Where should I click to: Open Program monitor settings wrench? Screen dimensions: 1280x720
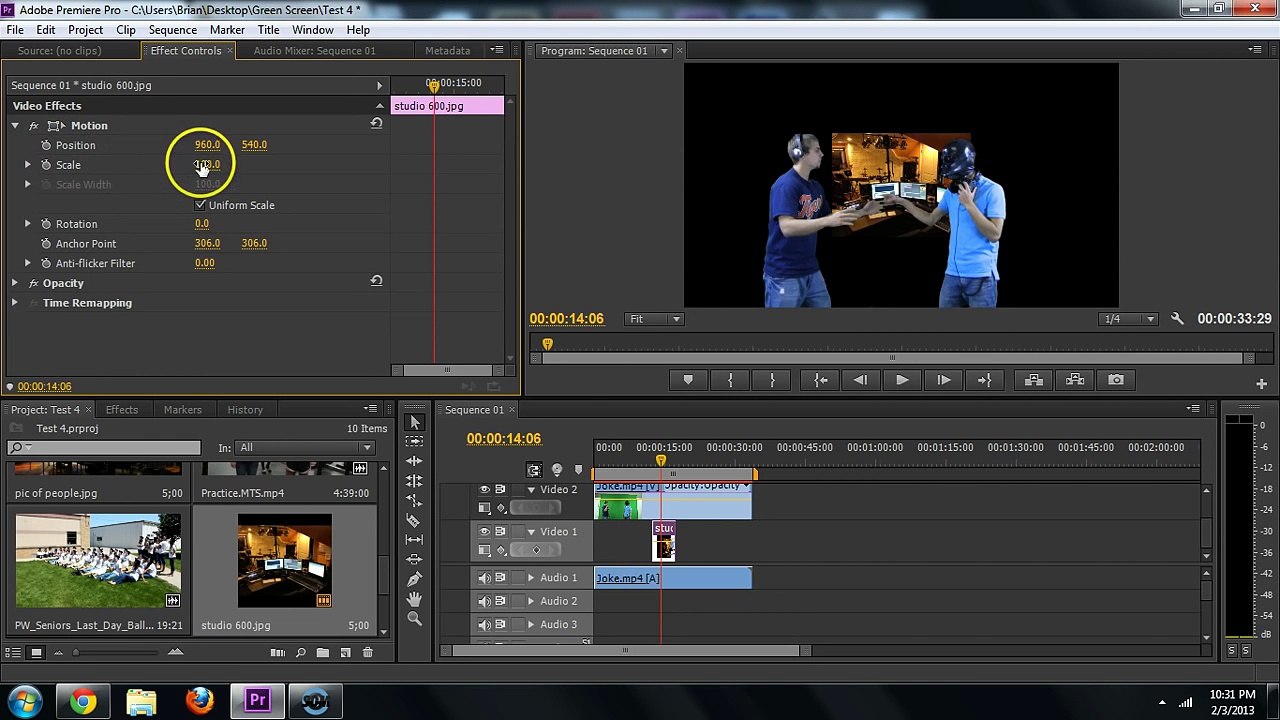[1177, 319]
